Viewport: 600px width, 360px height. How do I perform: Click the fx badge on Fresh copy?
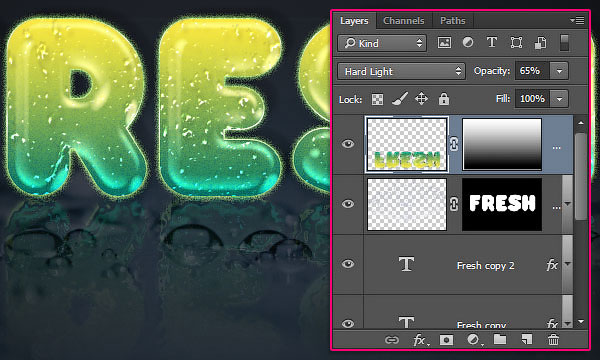pyautogui.click(x=552, y=324)
